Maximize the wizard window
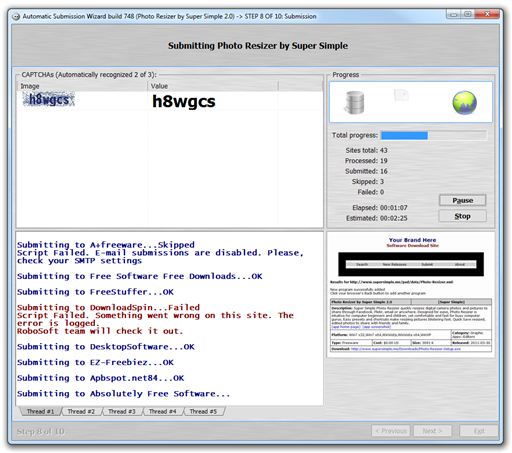This screenshot has height=453, width=512. [468, 14]
